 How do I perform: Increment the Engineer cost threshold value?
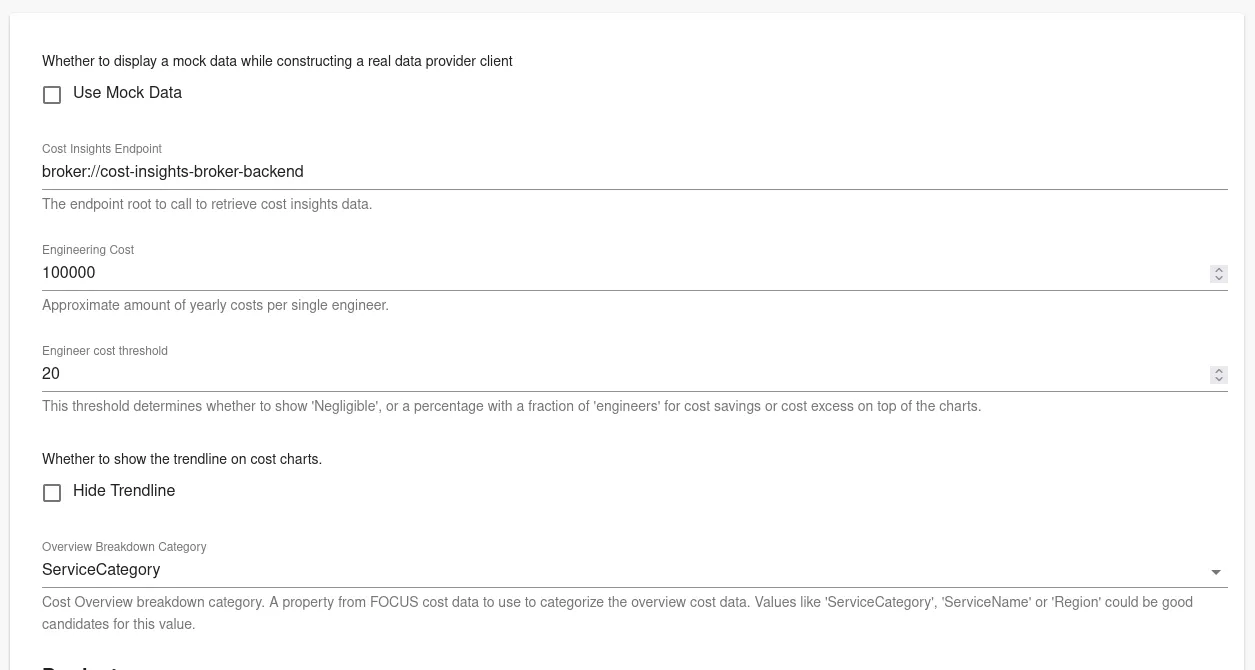coord(1218,370)
